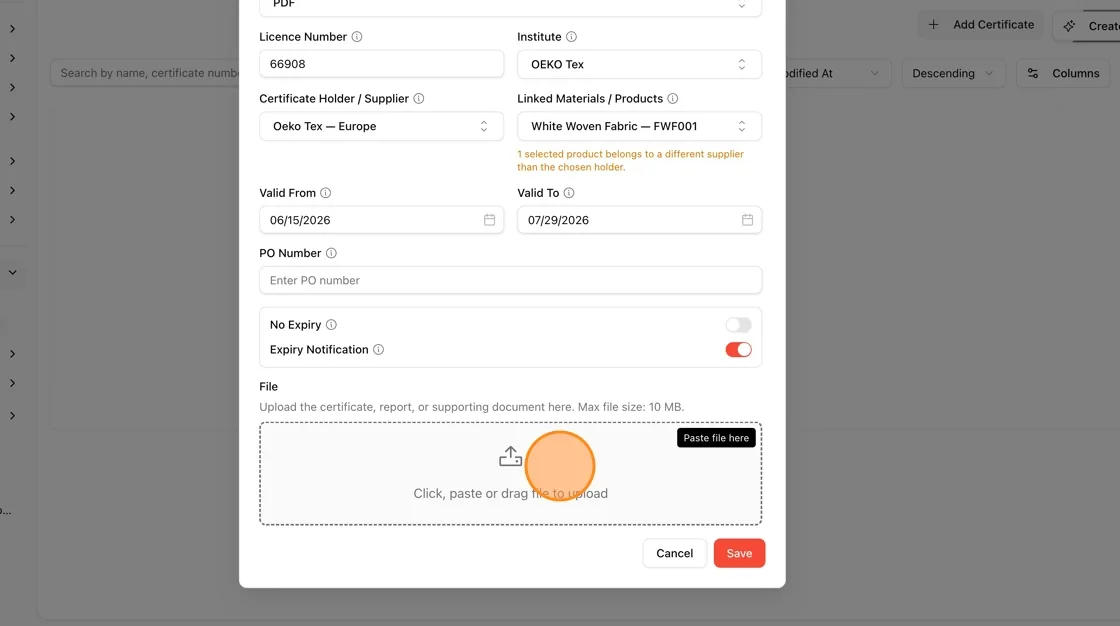Expand the first sidebar chevron item
This screenshot has height=626, width=1120.
coord(12,29)
